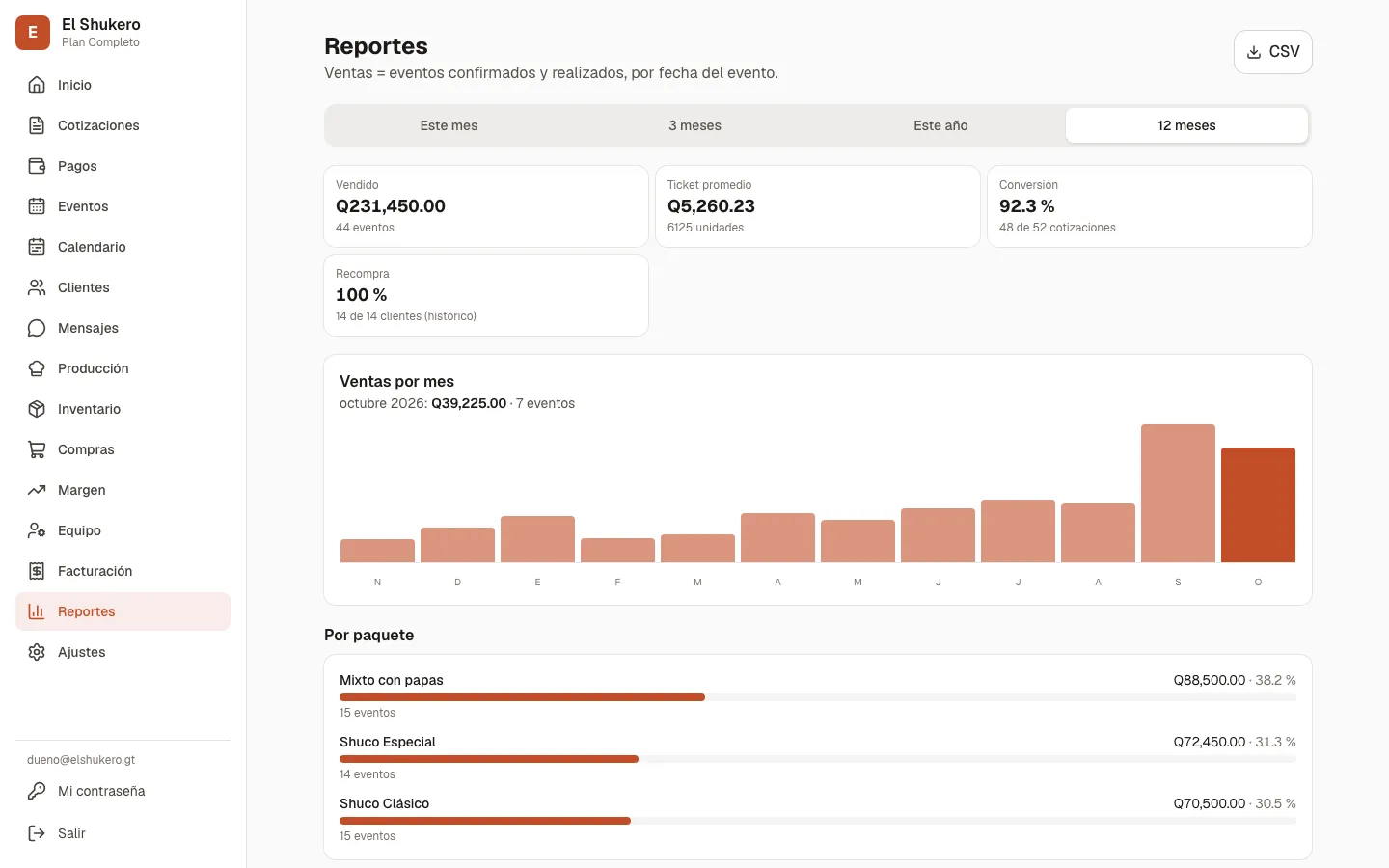Image resolution: width=1389 pixels, height=868 pixels.
Task: Navigate to Clientes label in sidebar
Action: (84, 287)
